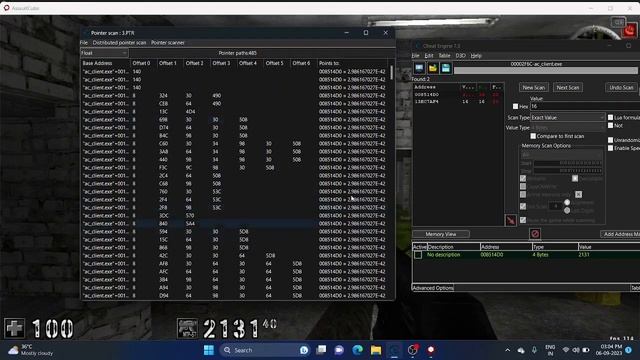640x360 pixels.
Task: Click the OneDrive cloud tray icon
Action: [x=521, y=350]
